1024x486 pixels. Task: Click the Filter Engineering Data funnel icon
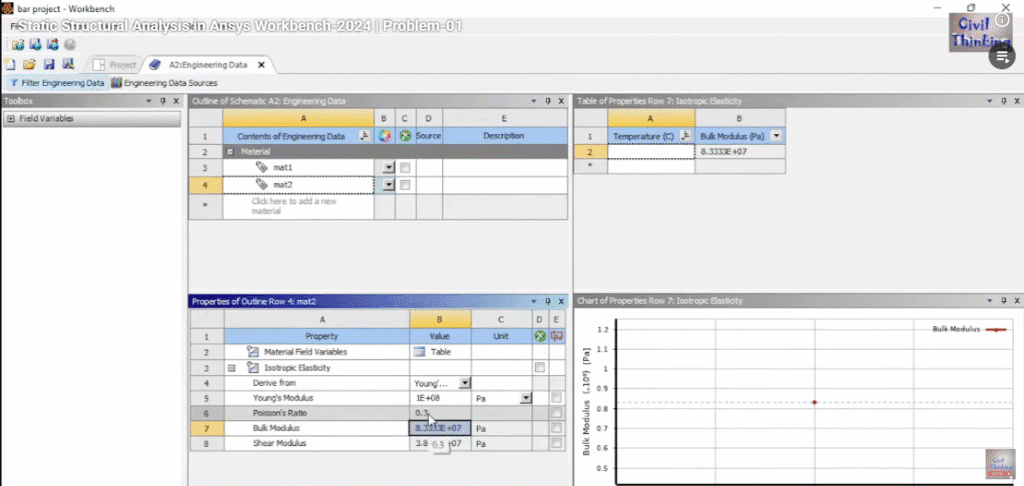click(14, 83)
